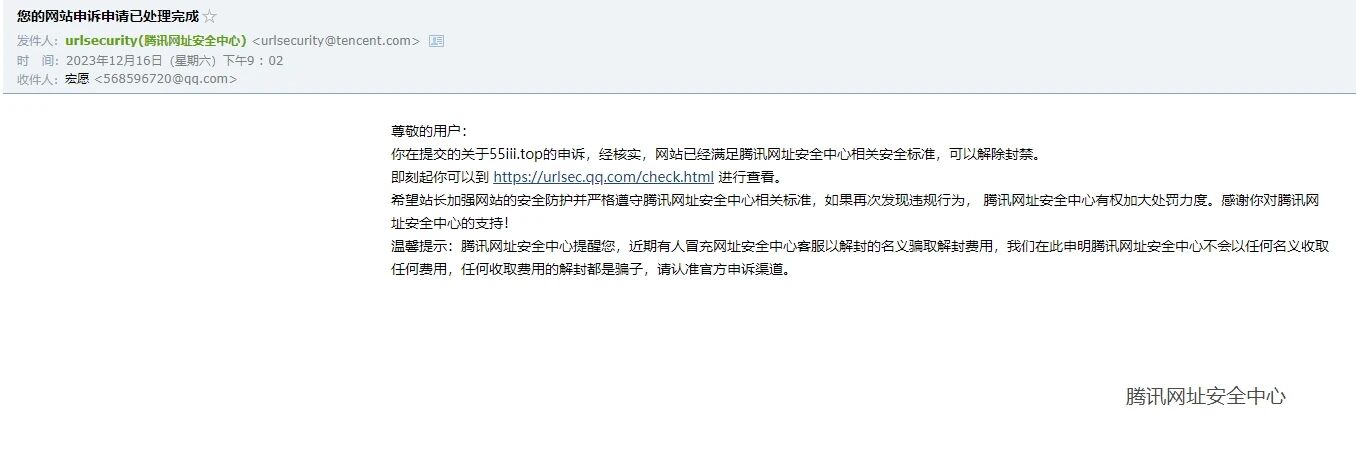Viewport: 1356px width, 456px height.
Task: Click sender name urlsecurity(腾讯网址安全中心)
Action: pyautogui.click(x=155, y=41)
